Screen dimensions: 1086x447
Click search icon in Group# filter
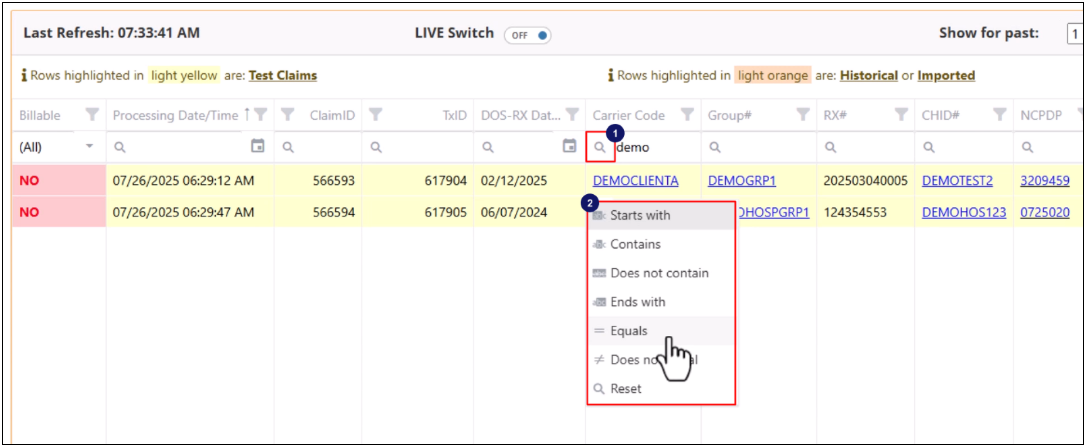(715, 147)
